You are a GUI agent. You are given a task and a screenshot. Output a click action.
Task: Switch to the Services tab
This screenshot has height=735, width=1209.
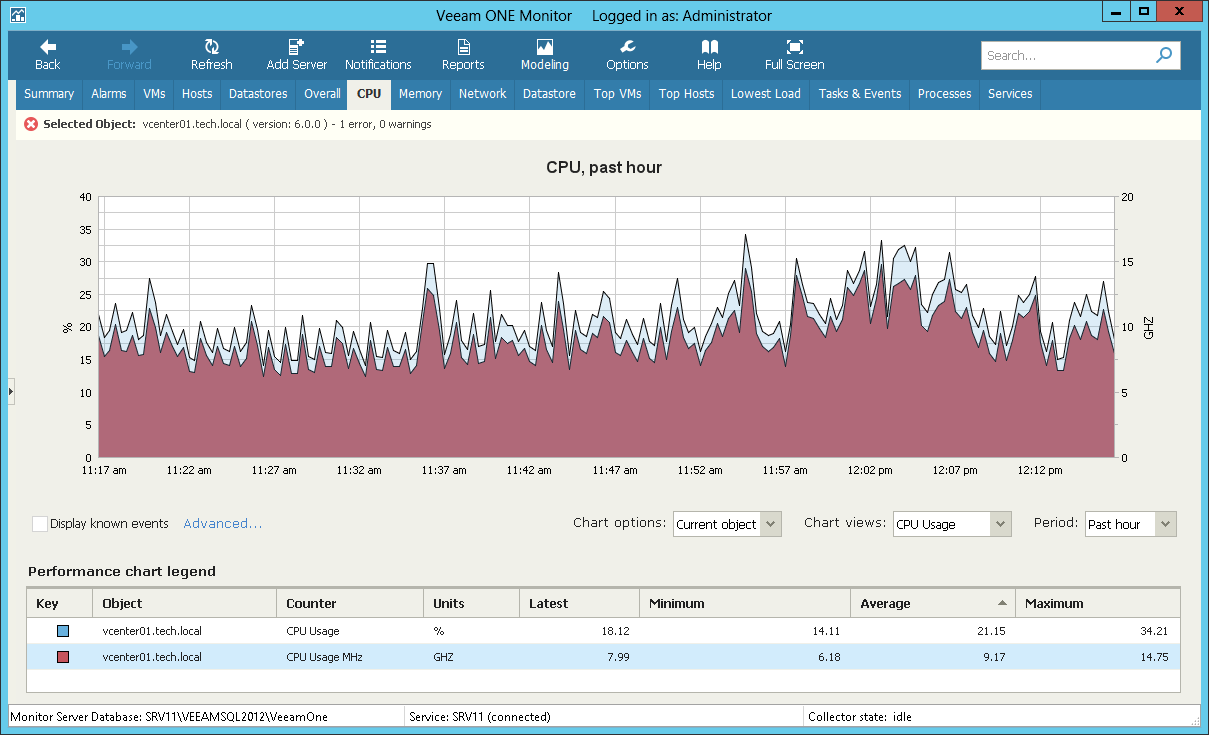pos(1010,94)
